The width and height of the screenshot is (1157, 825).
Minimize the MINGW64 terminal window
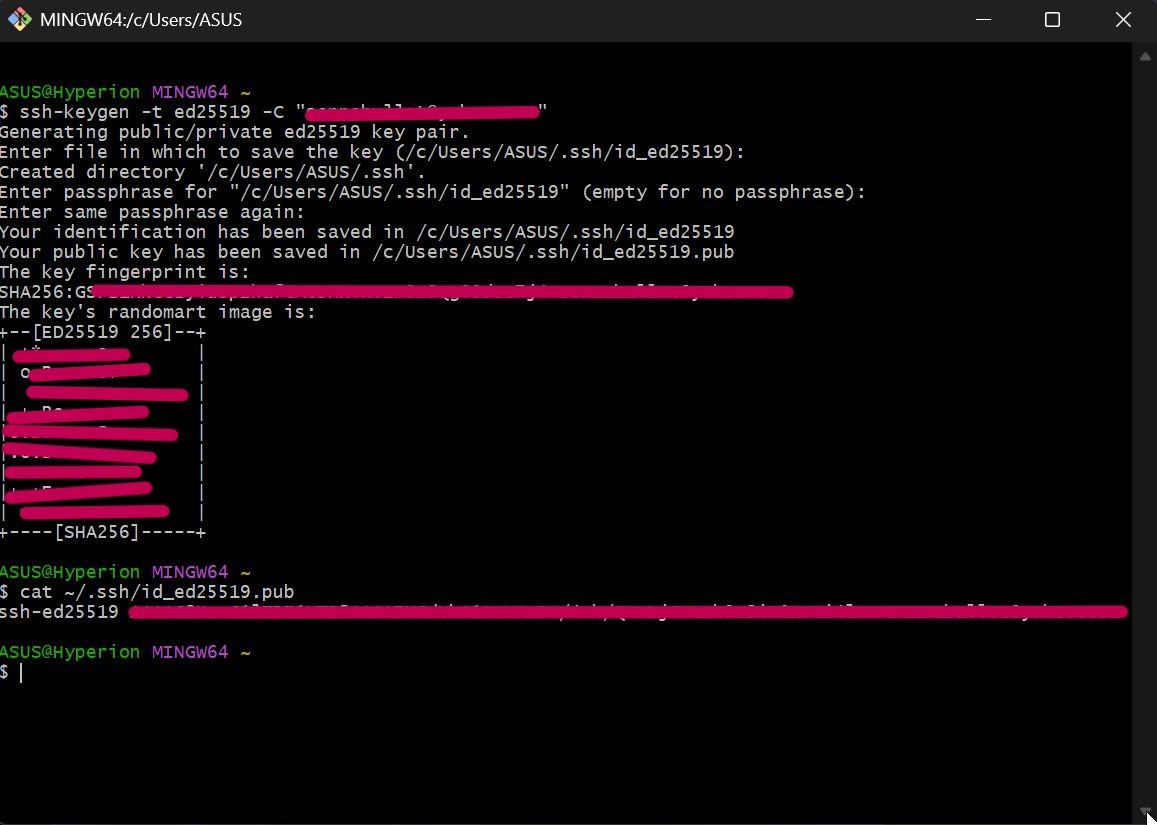(x=983, y=20)
